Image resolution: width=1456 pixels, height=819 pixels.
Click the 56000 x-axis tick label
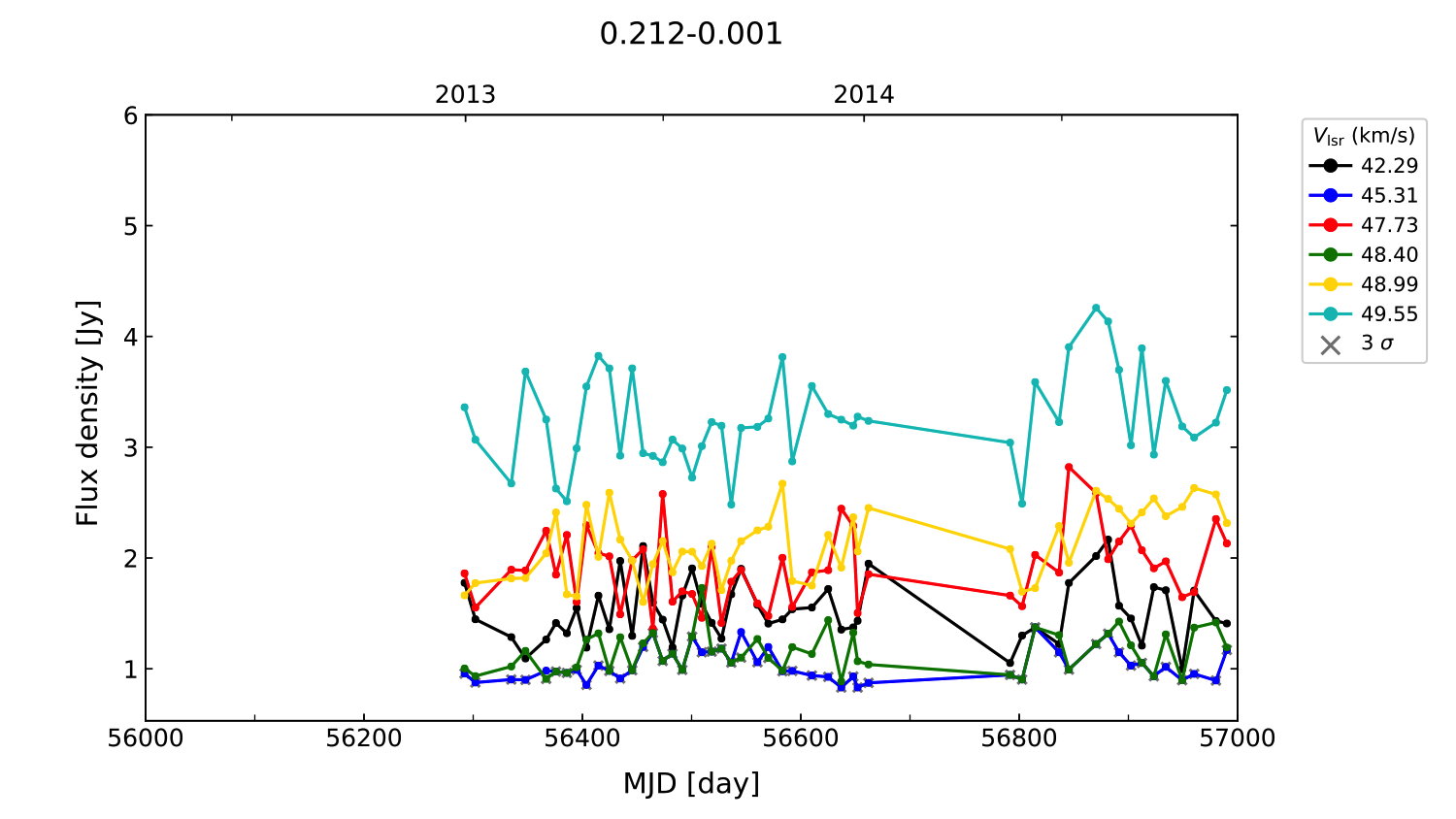point(146,738)
